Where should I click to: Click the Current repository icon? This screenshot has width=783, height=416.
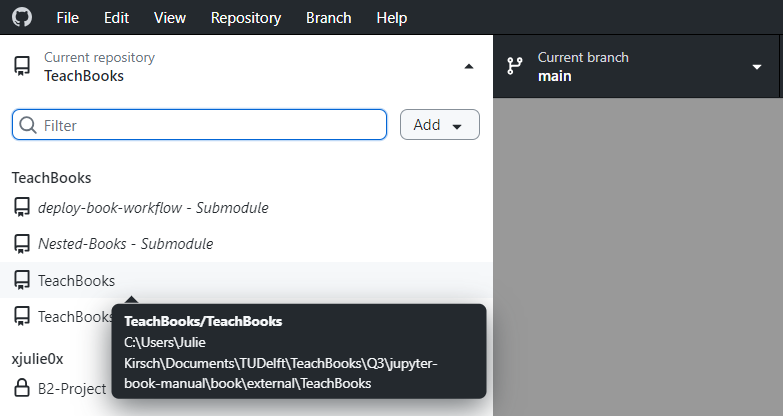click(21, 67)
